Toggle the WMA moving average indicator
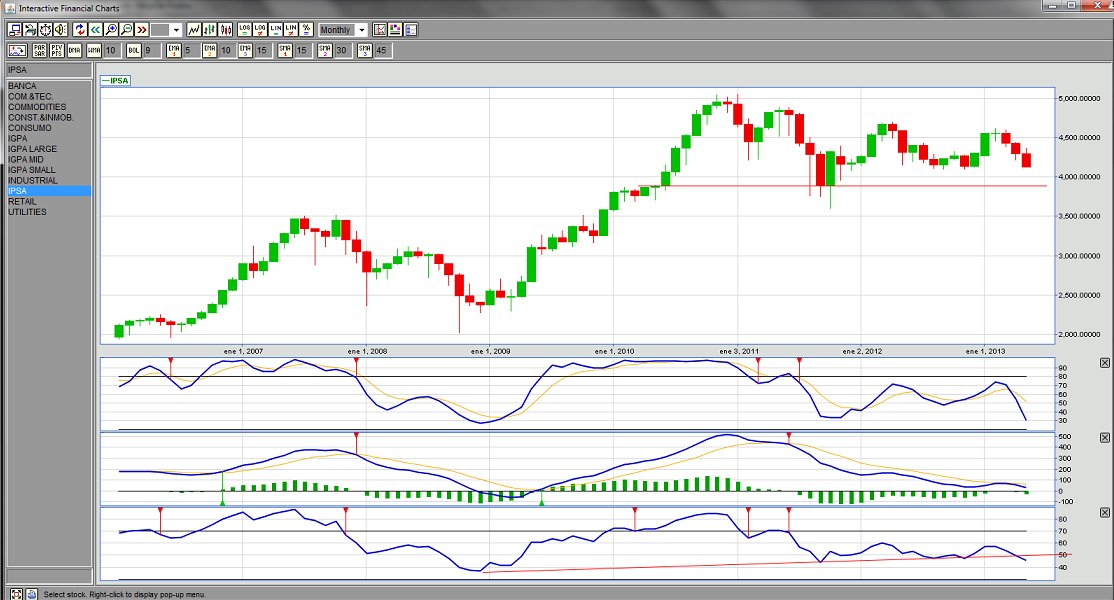 (x=94, y=50)
